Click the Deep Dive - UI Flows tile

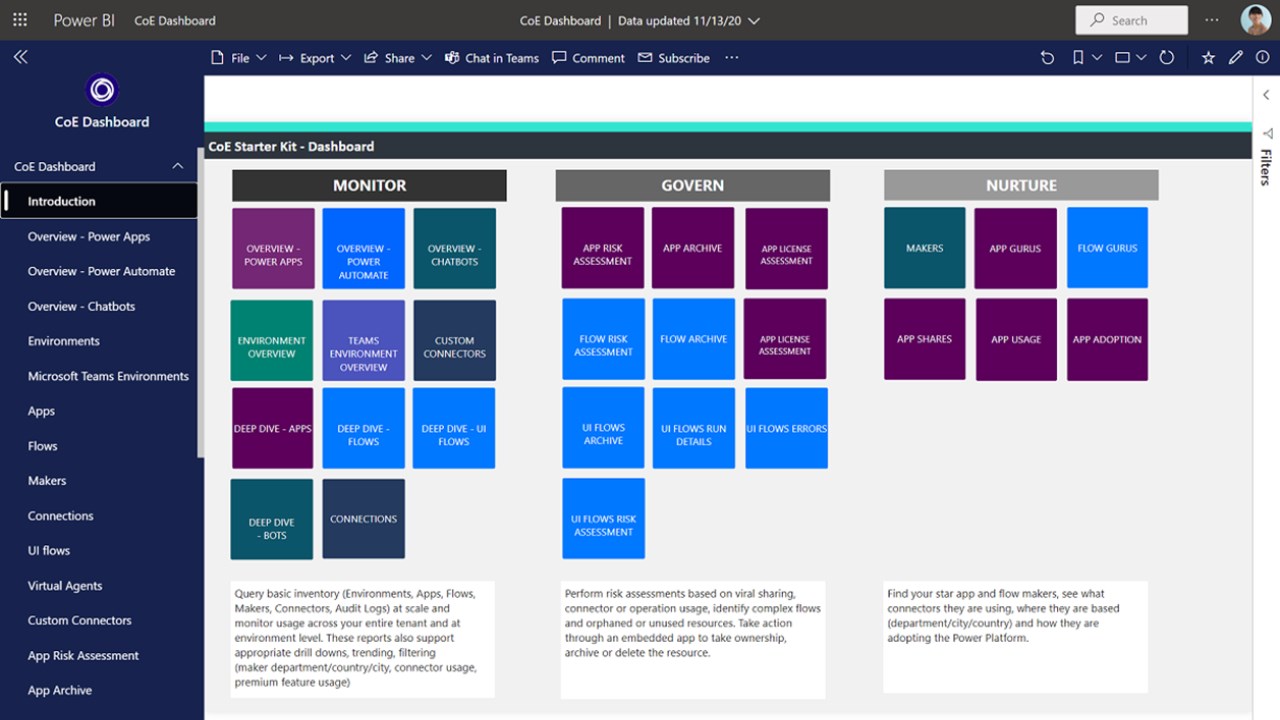point(454,428)
